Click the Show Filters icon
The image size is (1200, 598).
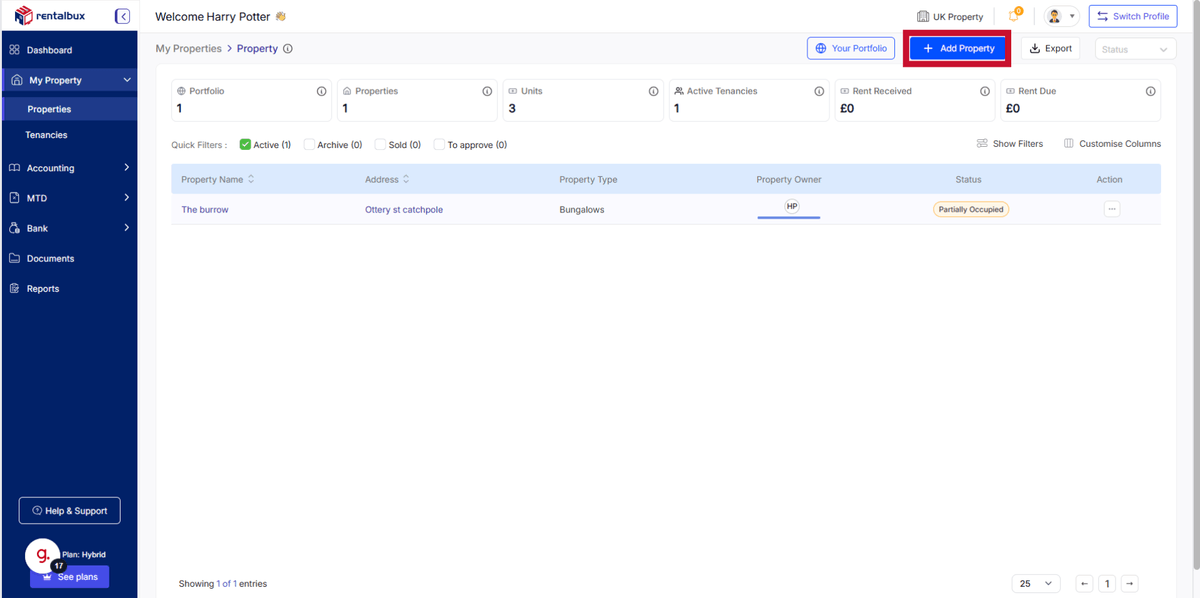pos(982,144)
